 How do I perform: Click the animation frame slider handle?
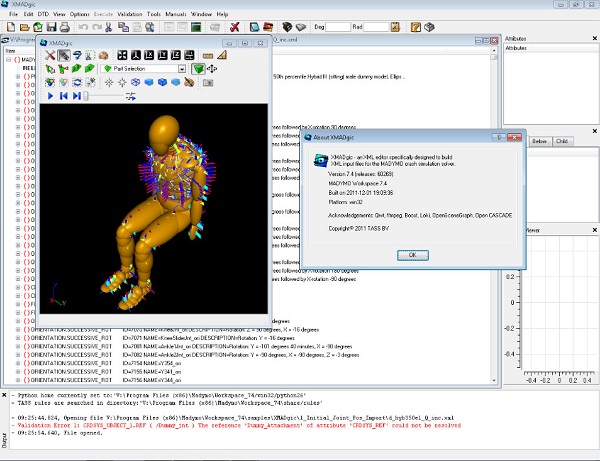(x=86, y=96)
